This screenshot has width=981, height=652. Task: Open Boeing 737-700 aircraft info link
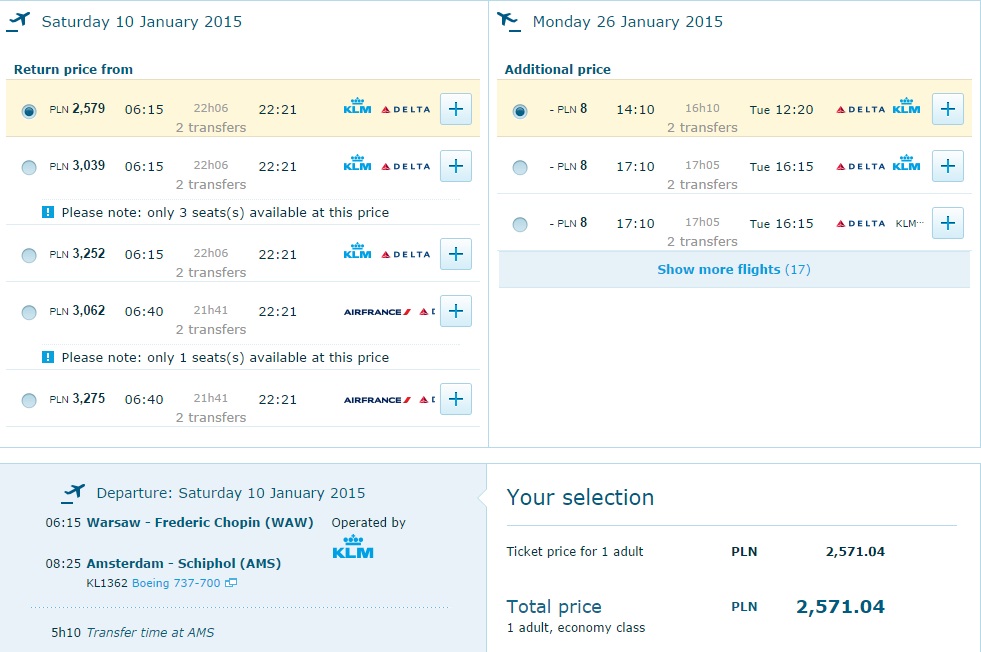point(176,583)
